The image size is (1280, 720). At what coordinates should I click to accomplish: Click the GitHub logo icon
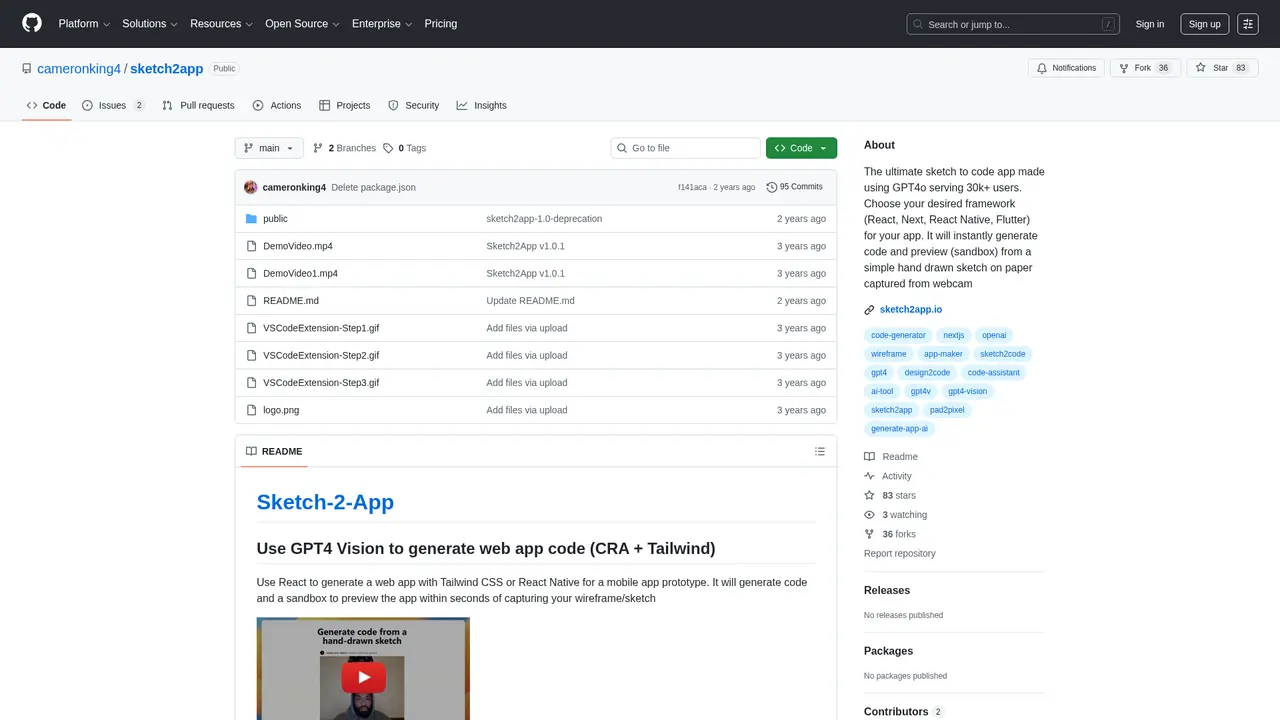pyautogui.click(x=32, y=23)
